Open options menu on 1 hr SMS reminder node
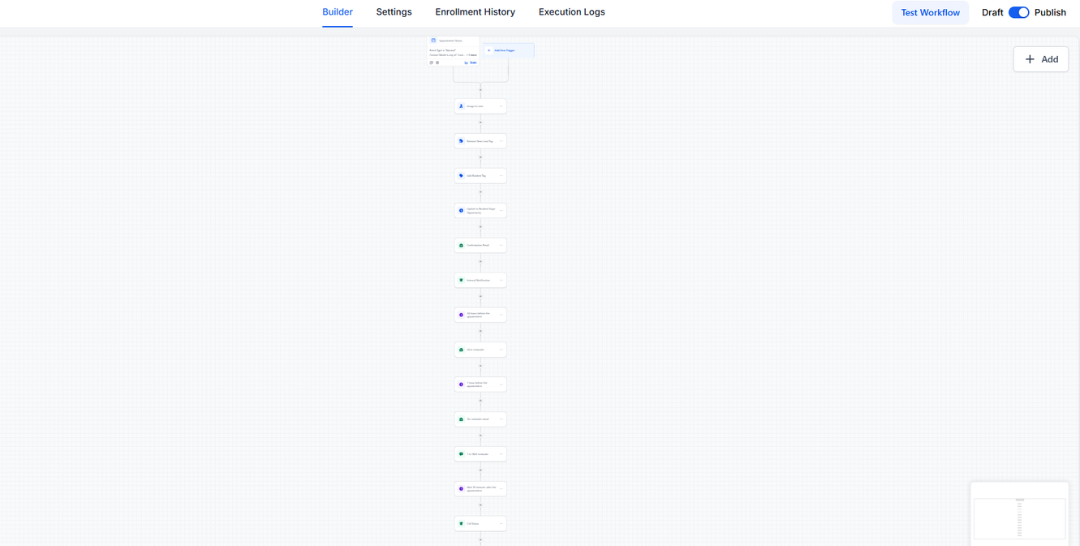Viewport: 1080px width, 546px height. tap(501, 454)
